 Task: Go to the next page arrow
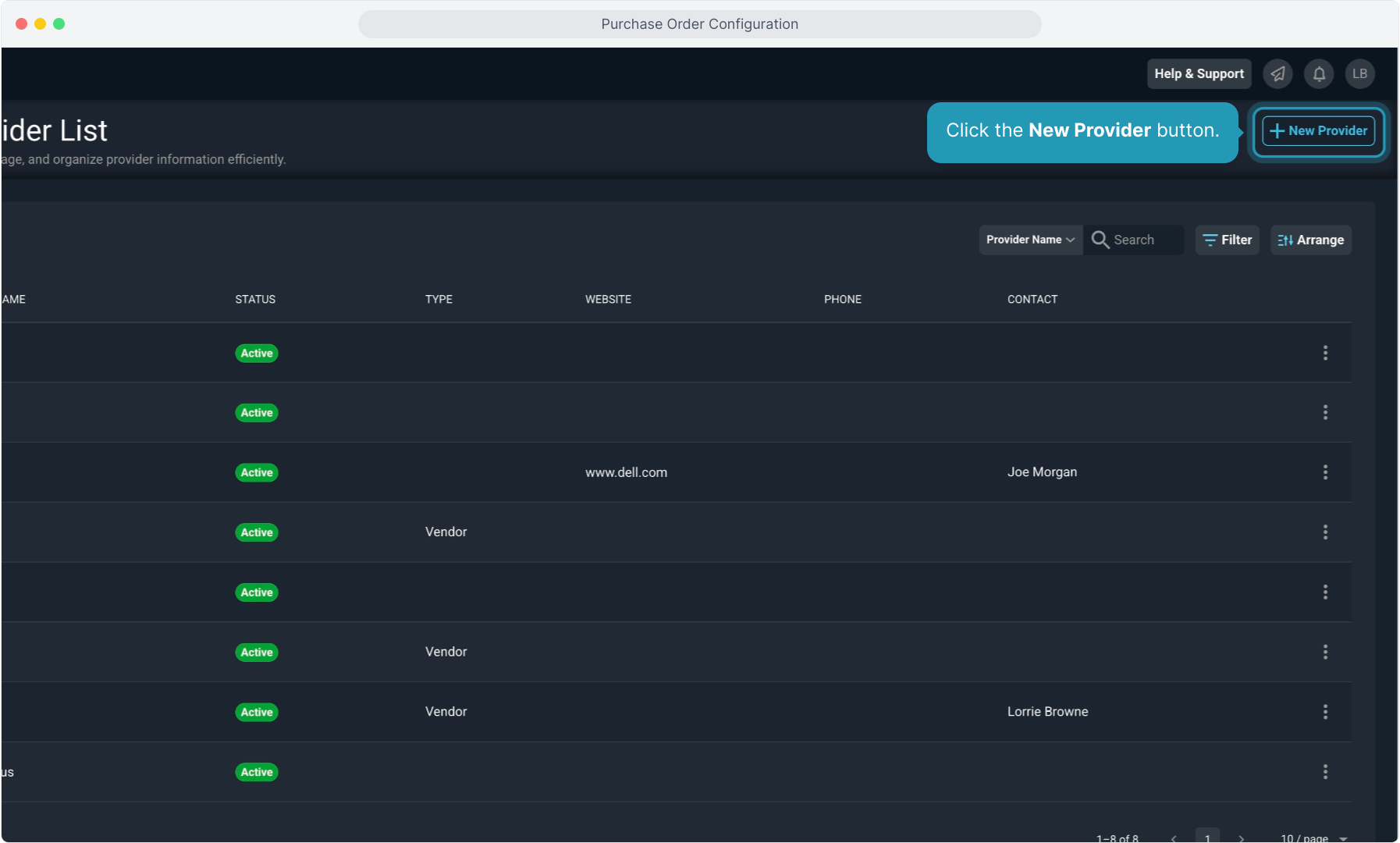click(x=1241, y=838)
